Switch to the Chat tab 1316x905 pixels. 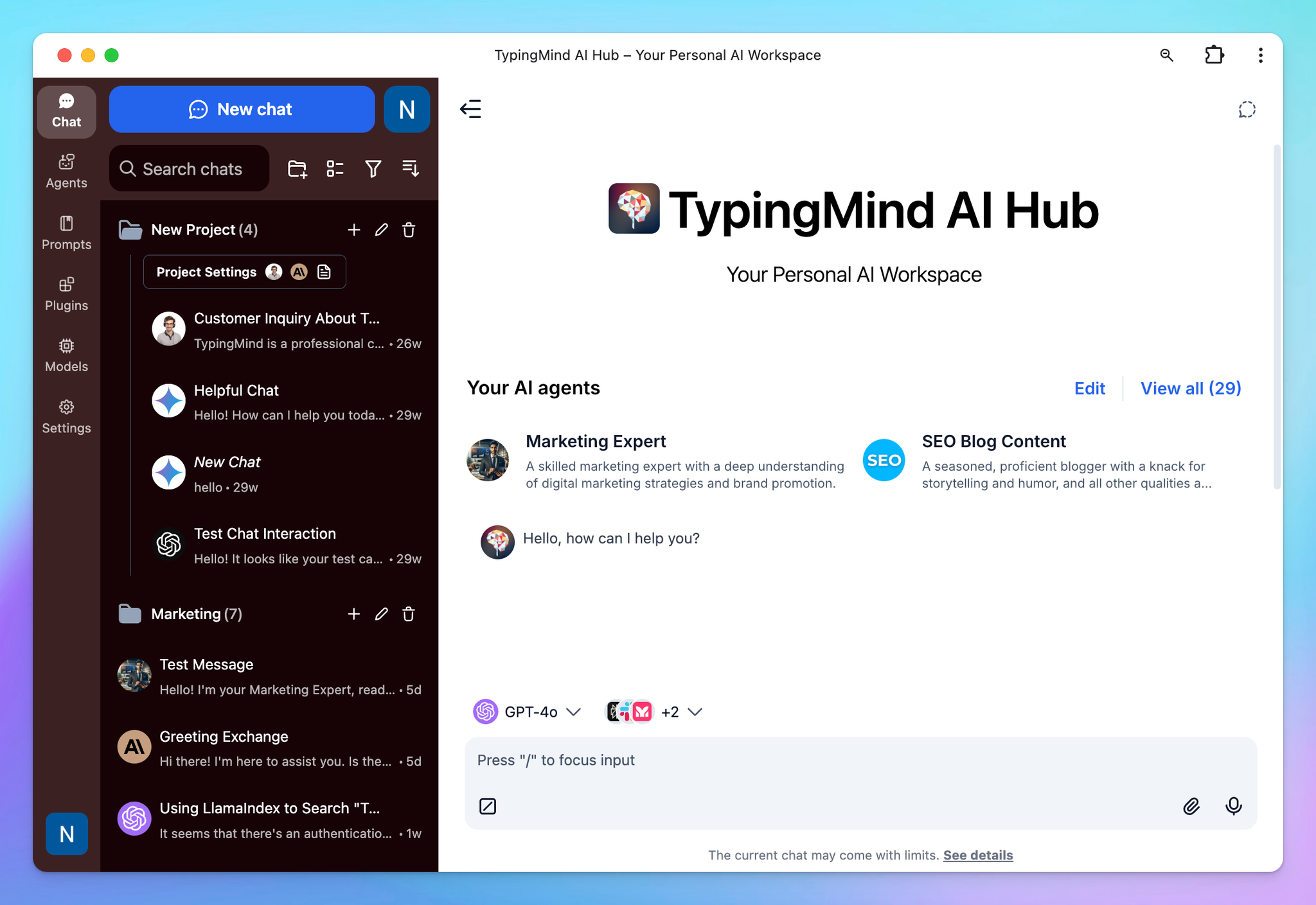(x=66, y=110)
